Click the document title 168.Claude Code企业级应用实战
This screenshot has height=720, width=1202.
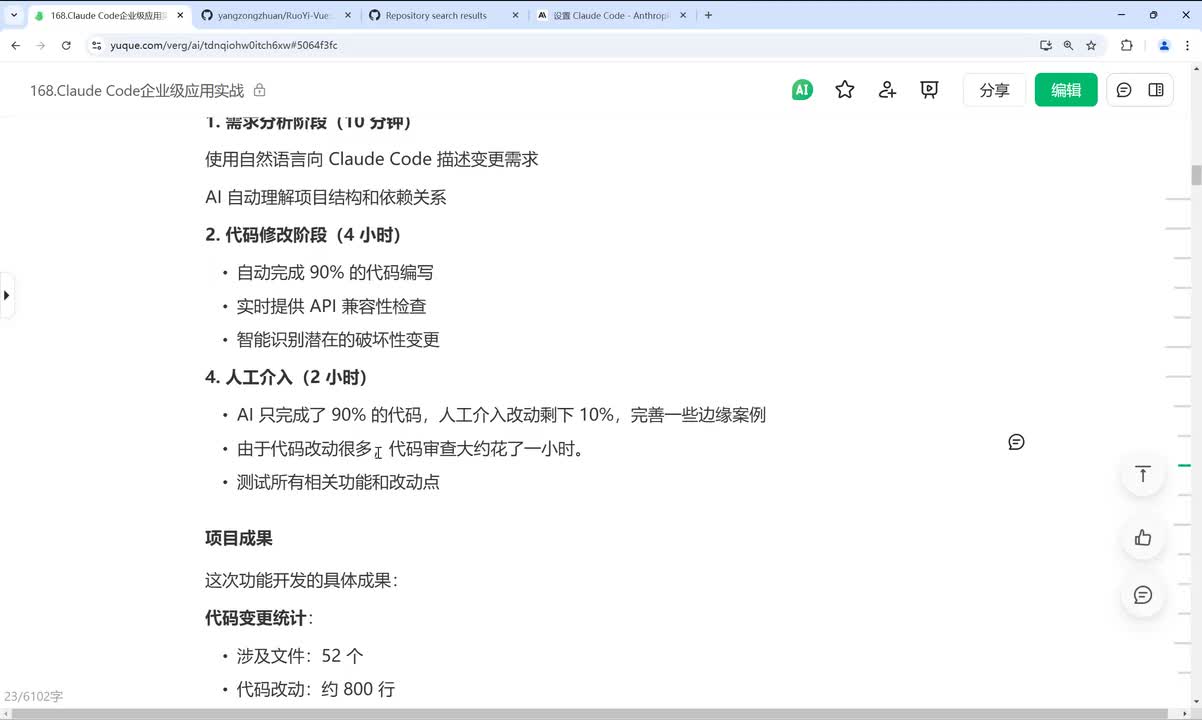click(x=137, y=90)
